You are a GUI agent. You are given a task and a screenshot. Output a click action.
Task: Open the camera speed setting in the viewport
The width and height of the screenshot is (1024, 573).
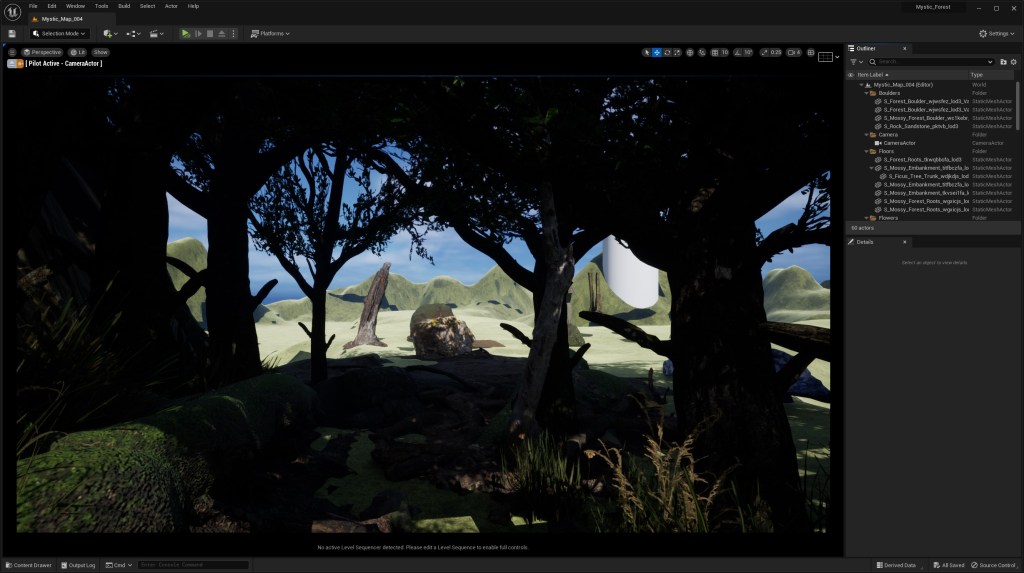click(x=794, y=52)
